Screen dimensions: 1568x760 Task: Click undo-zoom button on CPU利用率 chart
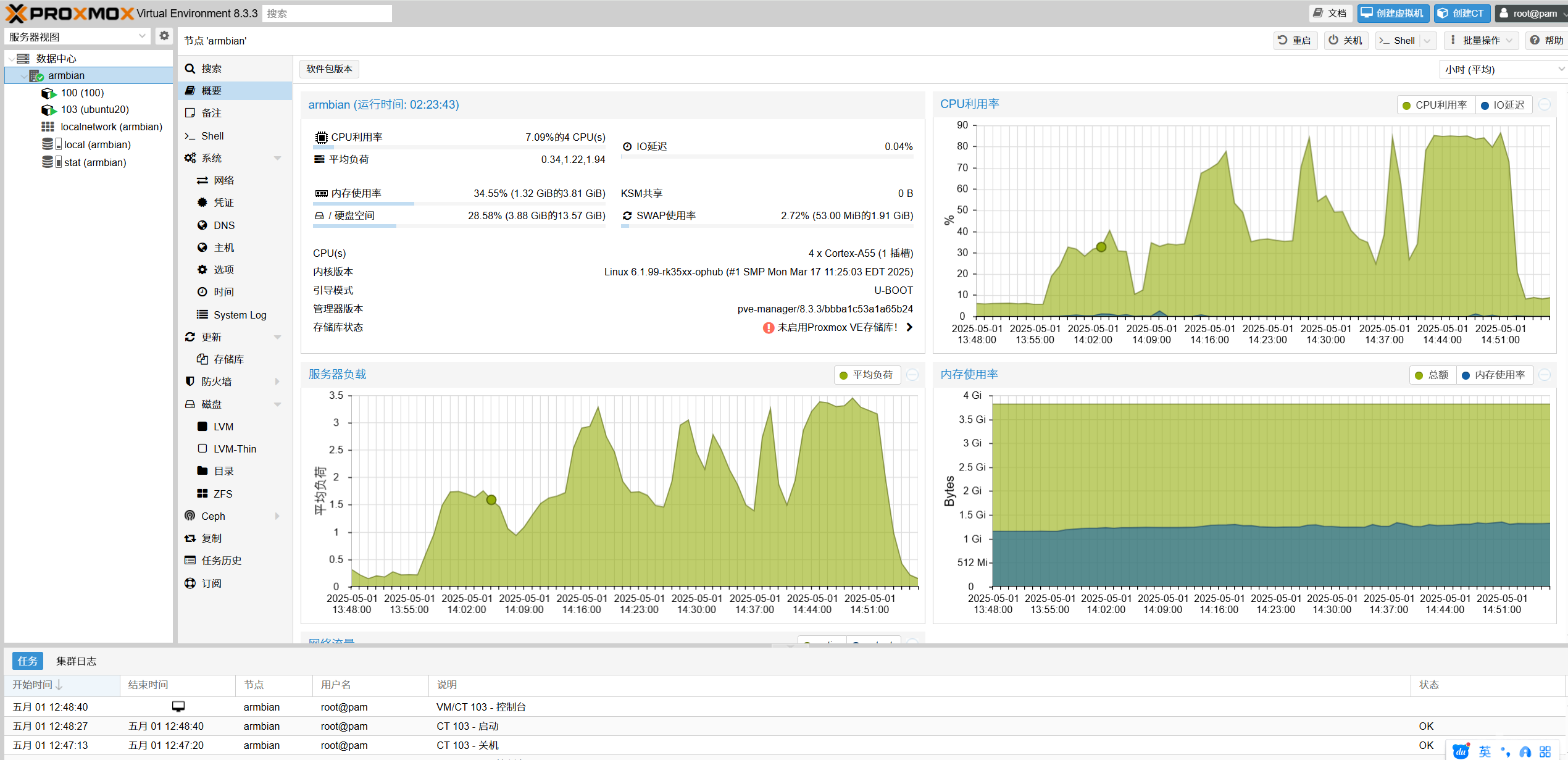(x=1545, y=105)
